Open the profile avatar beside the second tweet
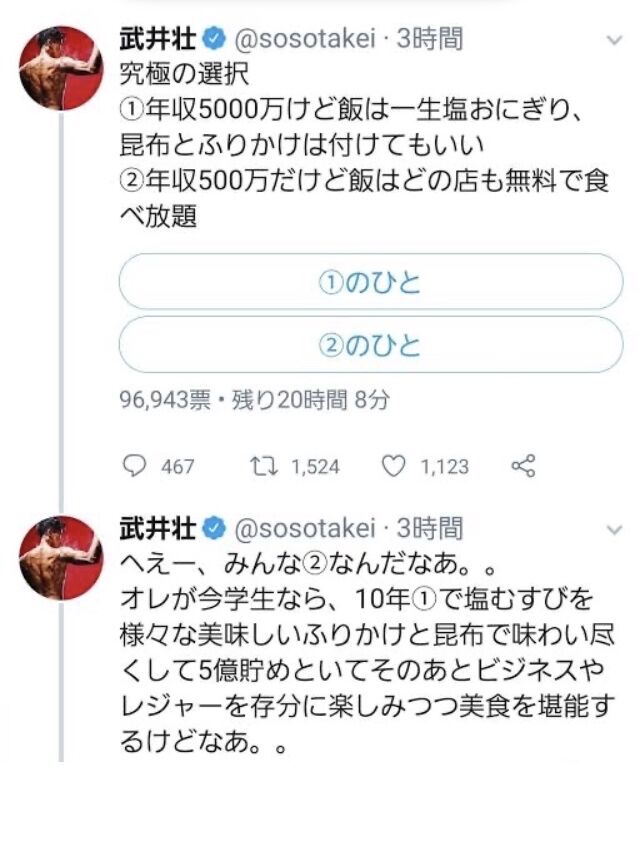The height and width of the screenshot is (845, 640). tap(61, 558)
